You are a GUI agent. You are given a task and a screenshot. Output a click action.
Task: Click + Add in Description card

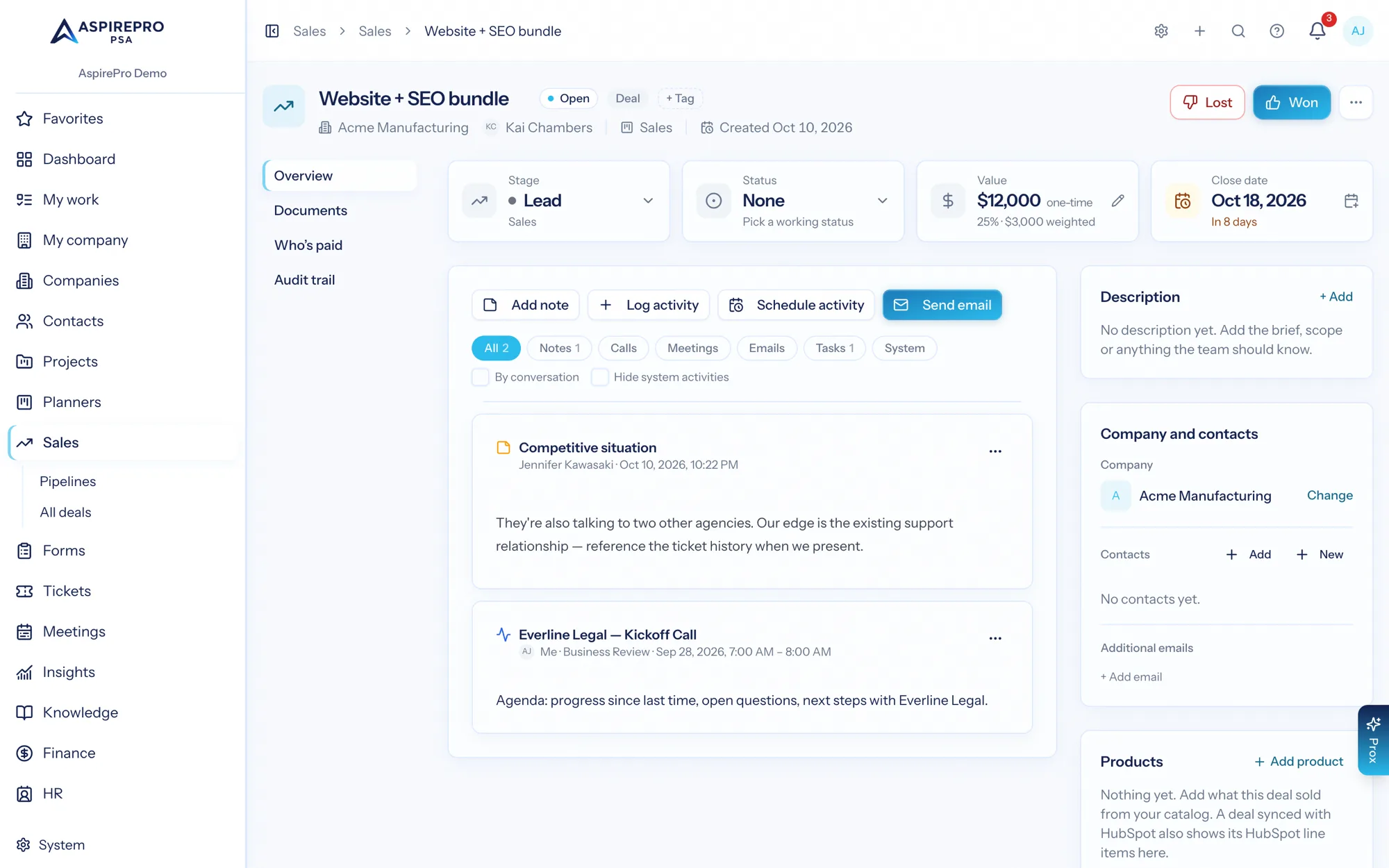tap(1336, 297)
